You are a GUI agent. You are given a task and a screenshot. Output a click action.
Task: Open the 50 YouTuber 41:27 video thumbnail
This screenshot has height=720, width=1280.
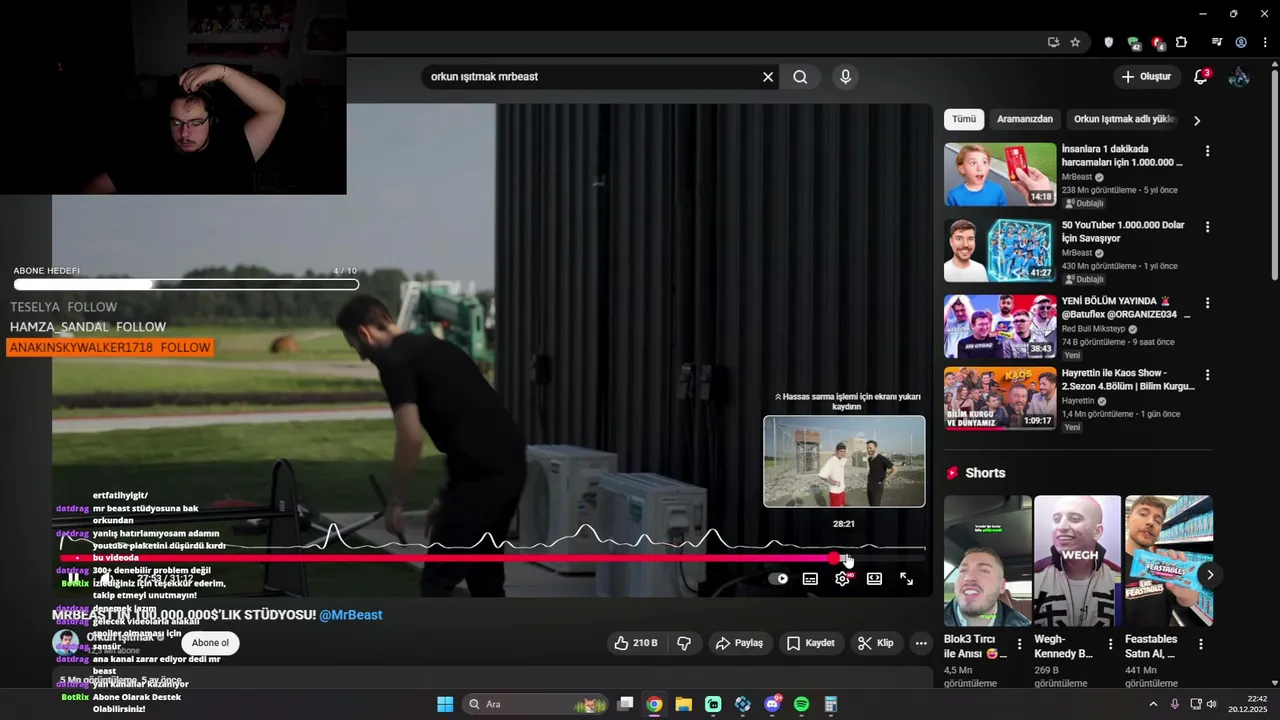tap(1000, 250)
